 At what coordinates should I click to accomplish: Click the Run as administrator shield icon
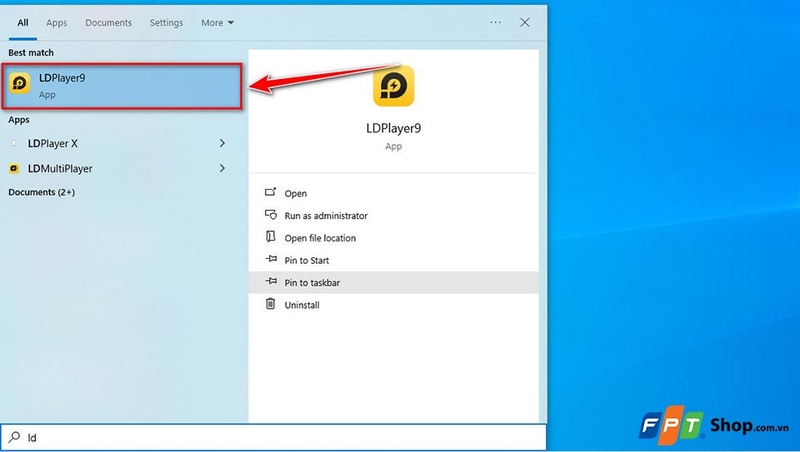pyautogui.click(x=270, y=215)
